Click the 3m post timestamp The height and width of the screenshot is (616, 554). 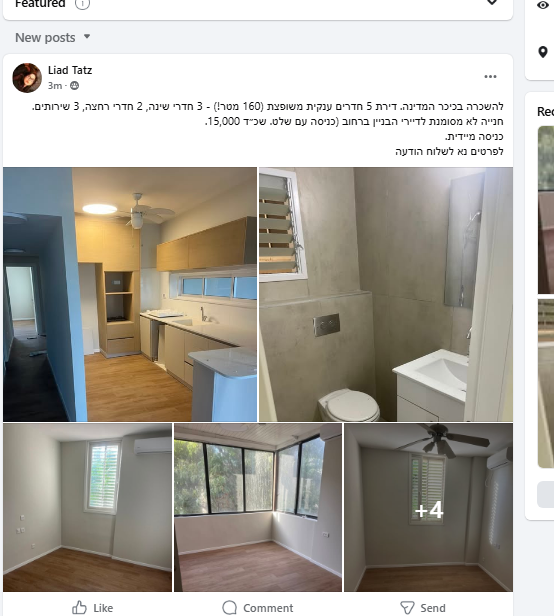[55, 86]
